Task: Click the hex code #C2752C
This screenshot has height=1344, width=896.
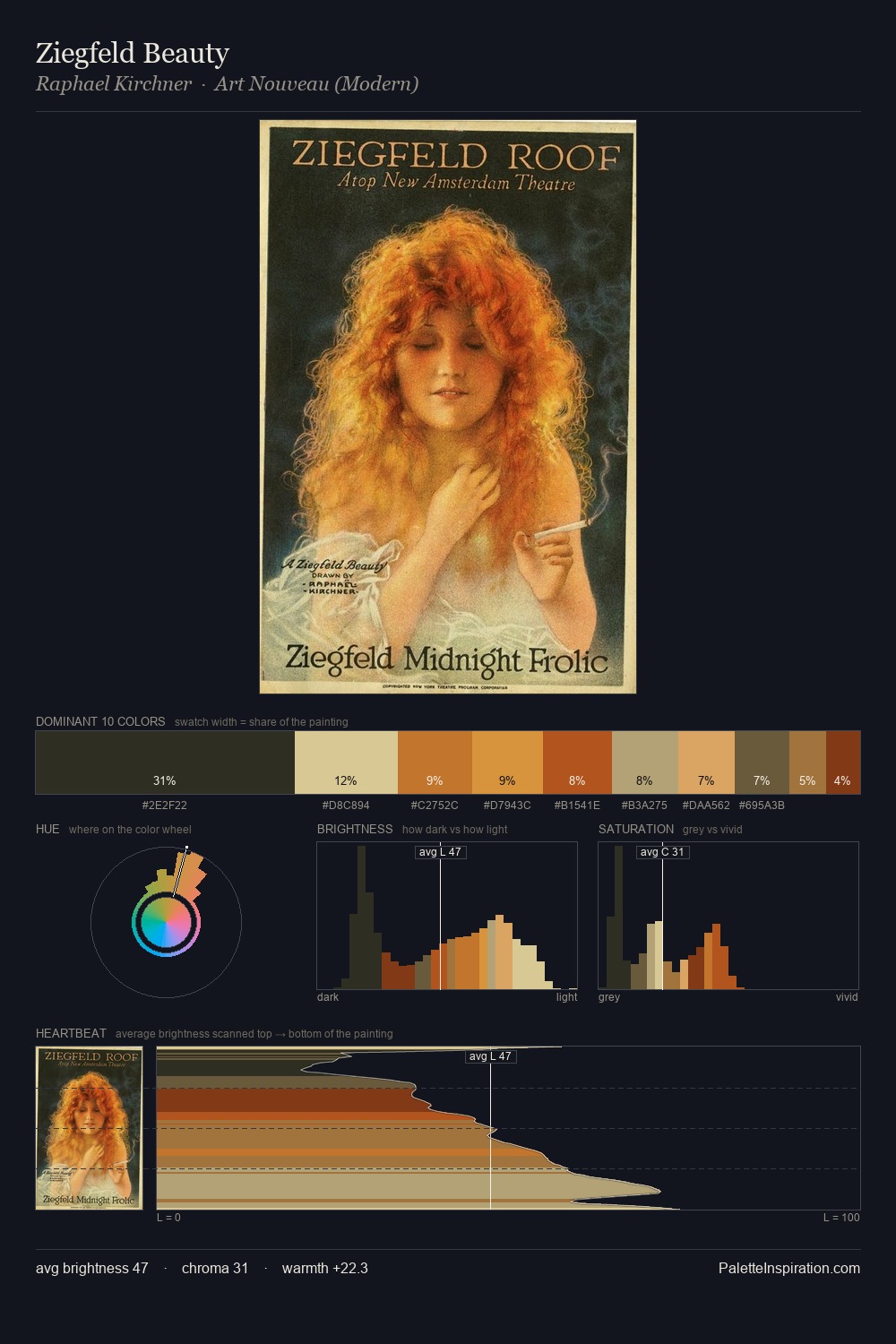Action: click(x=435, y=806)
